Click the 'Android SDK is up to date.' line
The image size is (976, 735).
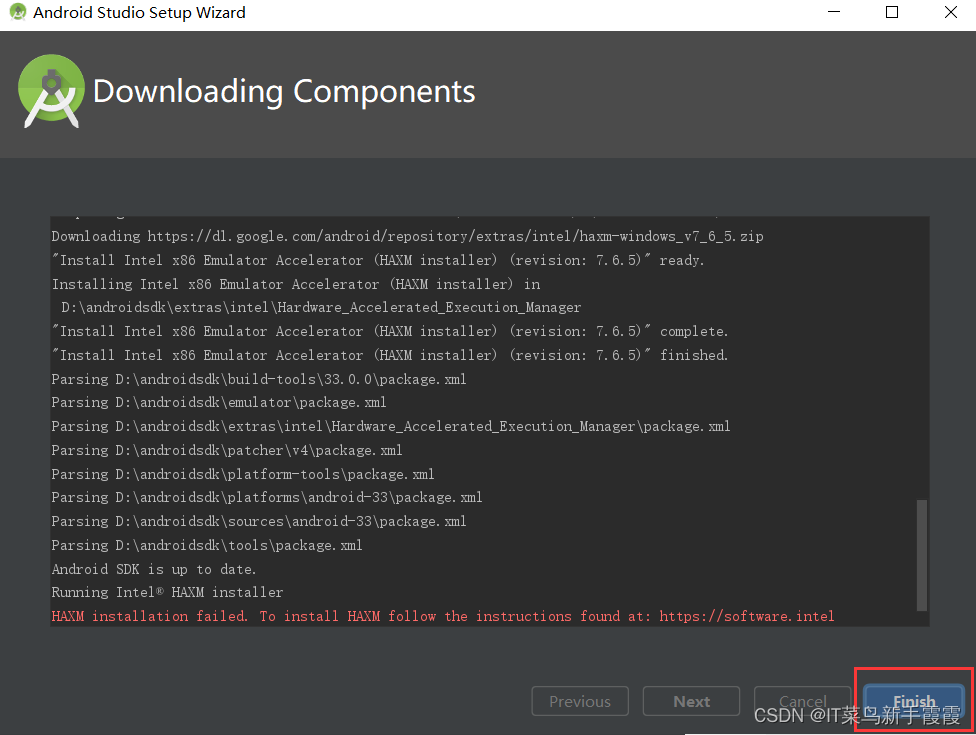(x=154, y=569)
